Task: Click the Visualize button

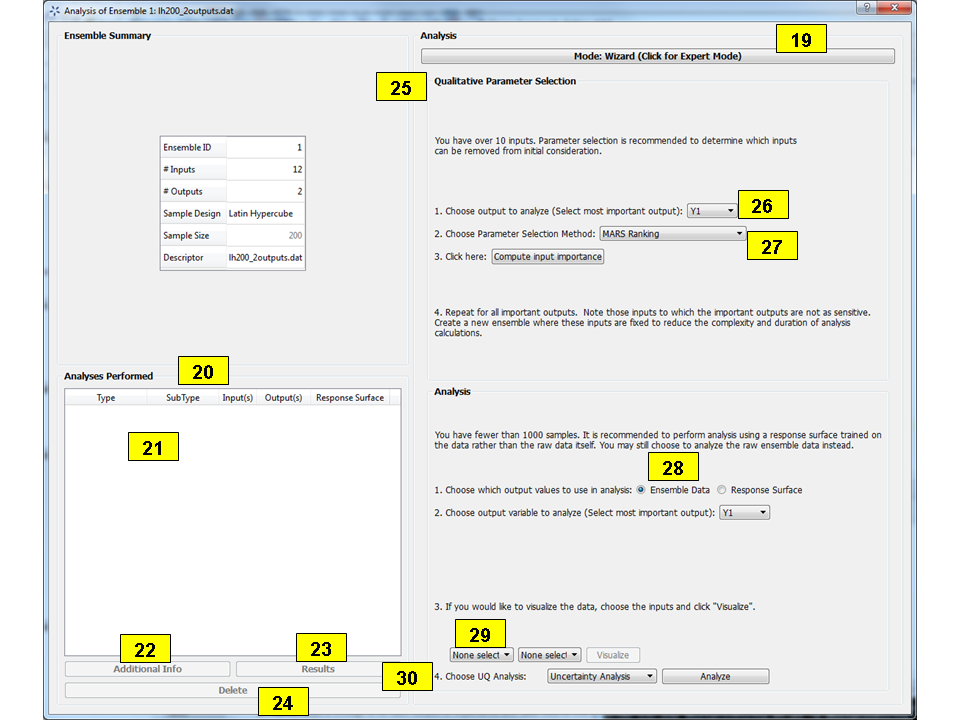Action: (x=613, y=655)
